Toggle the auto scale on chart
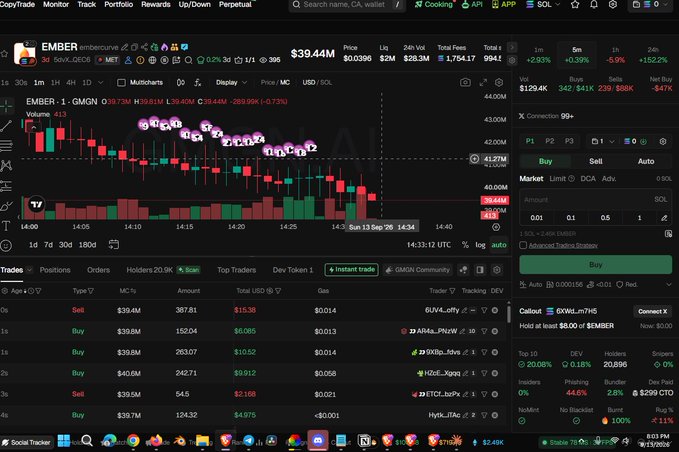Viewport: 679px width, 452px height. click(x=499, y=245)
